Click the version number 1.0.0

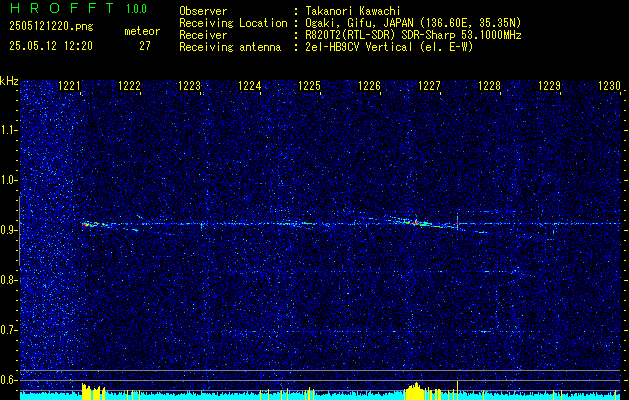pyautogui.click(x=136, y=9)
